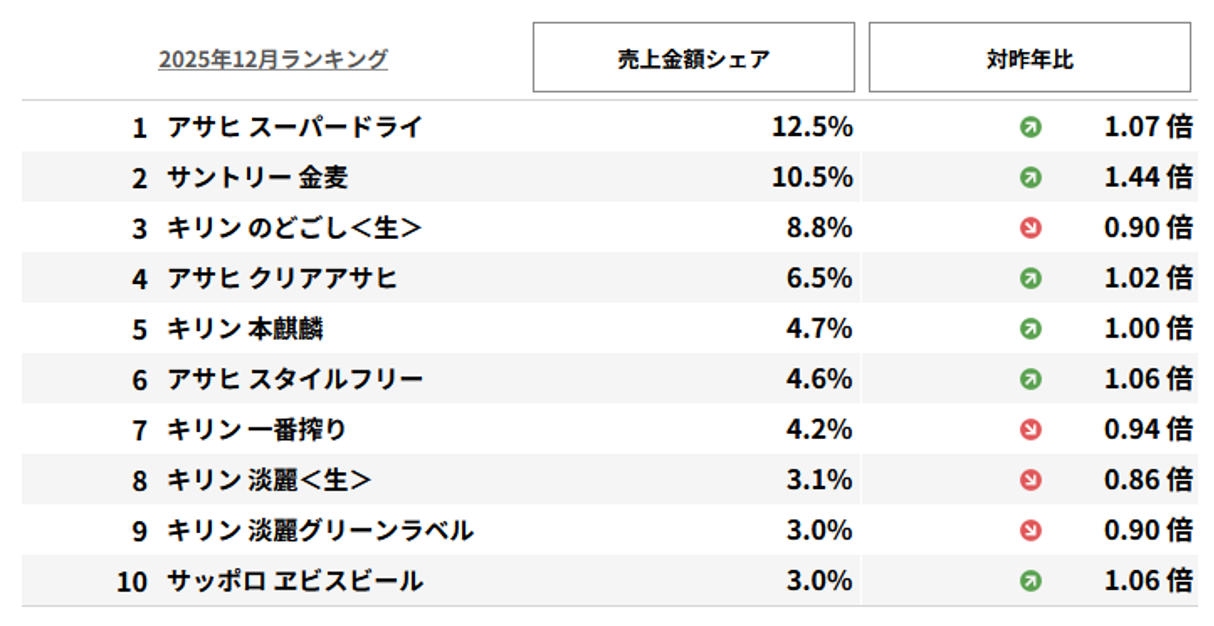Select the 対昨年比 column header button

(x=1029, y=58)
